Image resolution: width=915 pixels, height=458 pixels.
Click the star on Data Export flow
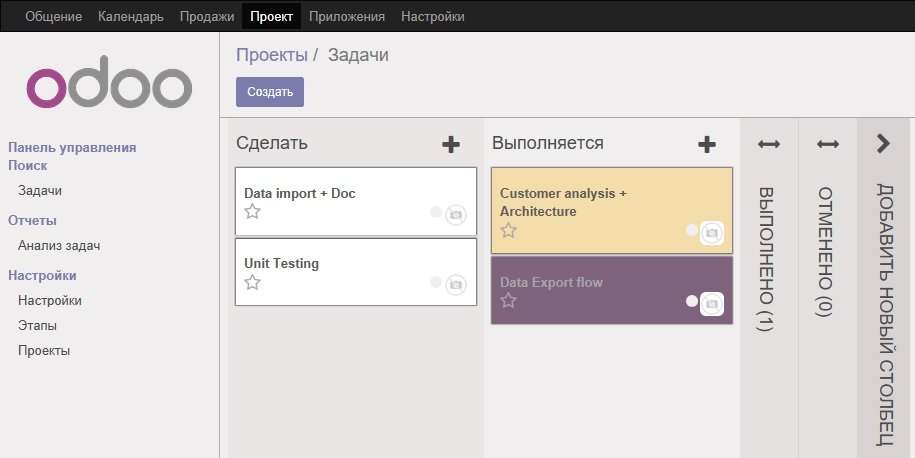click(508, 301)
